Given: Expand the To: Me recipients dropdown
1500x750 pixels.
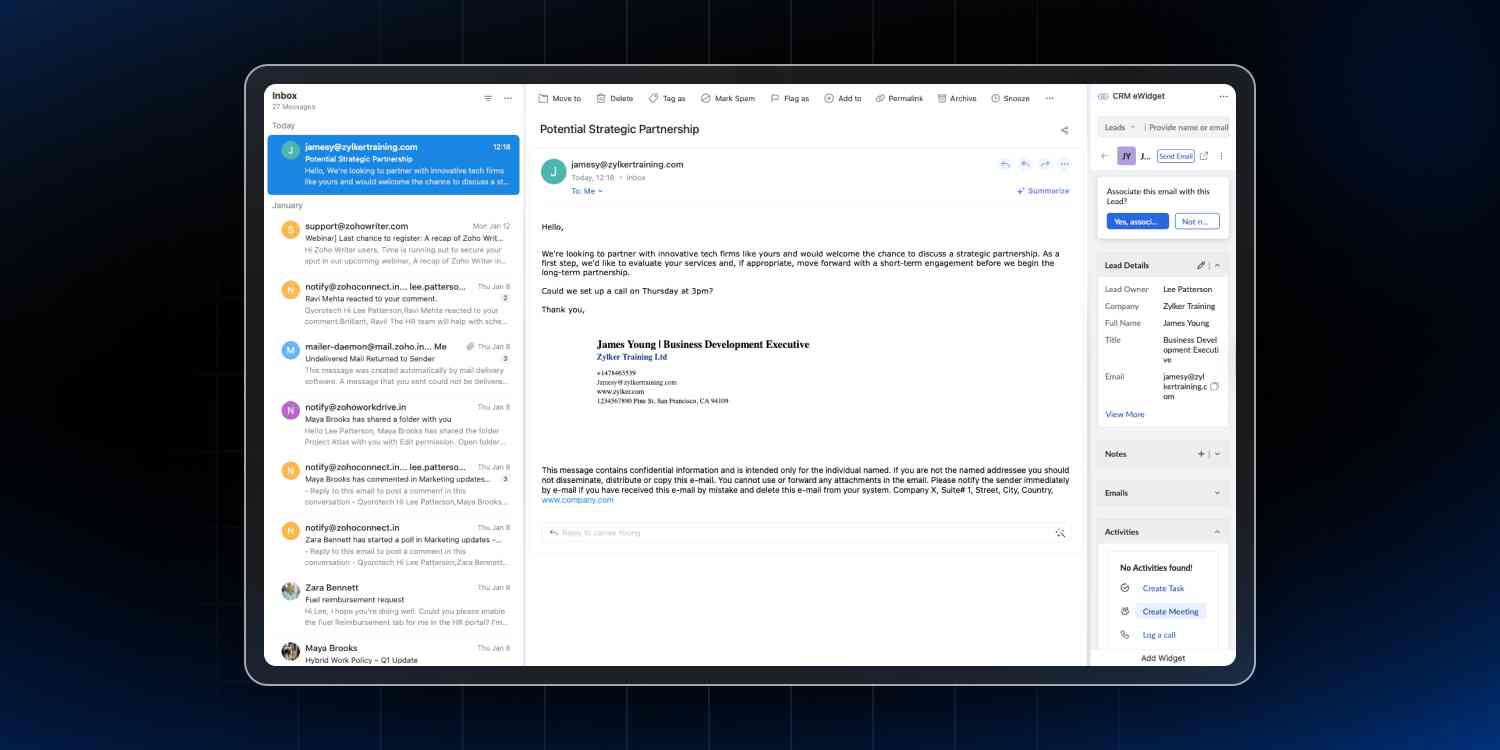Looking at the screenshot, I should pyautogui.click(x=586, y=191).
